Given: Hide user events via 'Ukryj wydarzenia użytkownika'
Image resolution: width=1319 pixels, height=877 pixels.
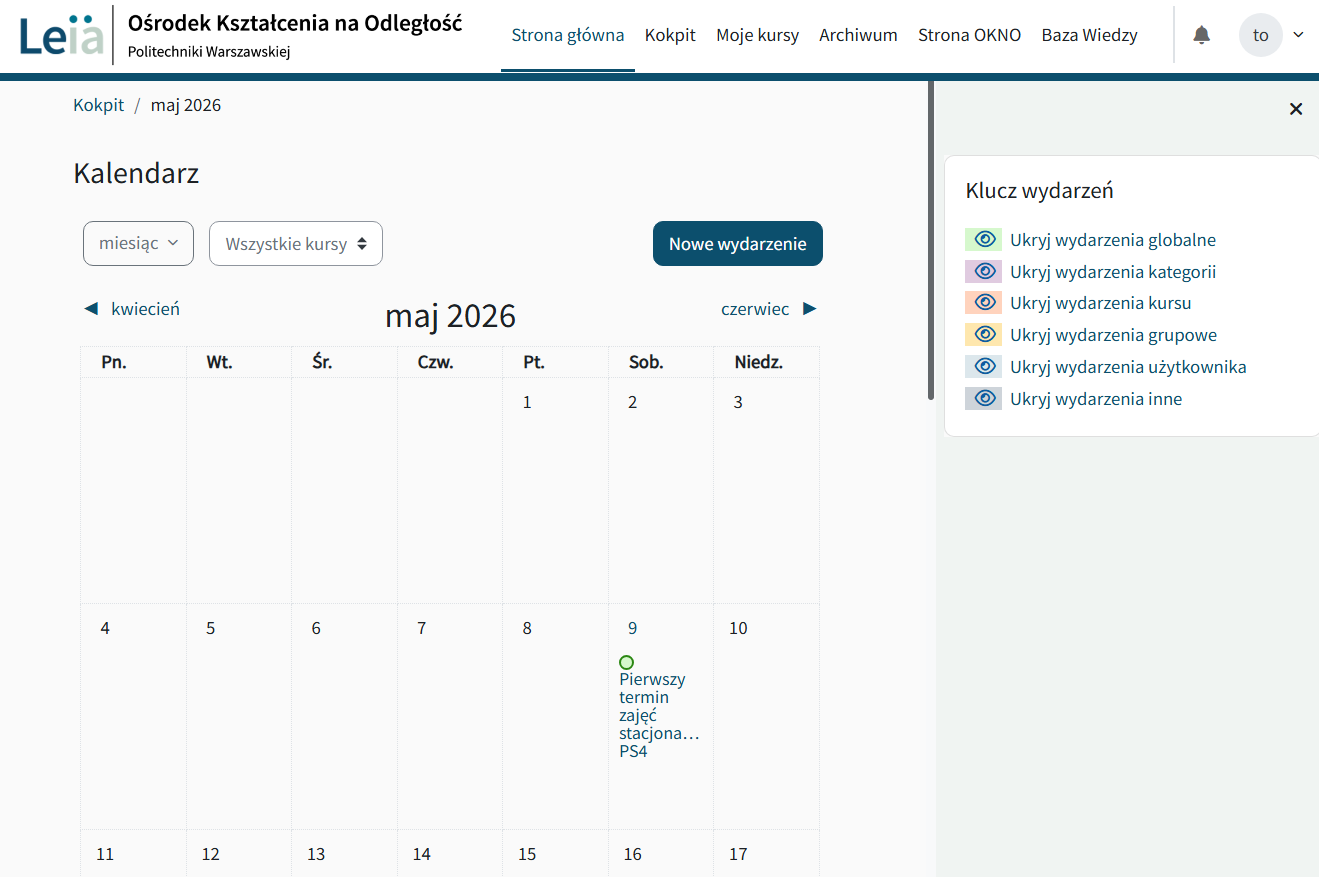Looking at the screenshot, I should (1128, 367).
